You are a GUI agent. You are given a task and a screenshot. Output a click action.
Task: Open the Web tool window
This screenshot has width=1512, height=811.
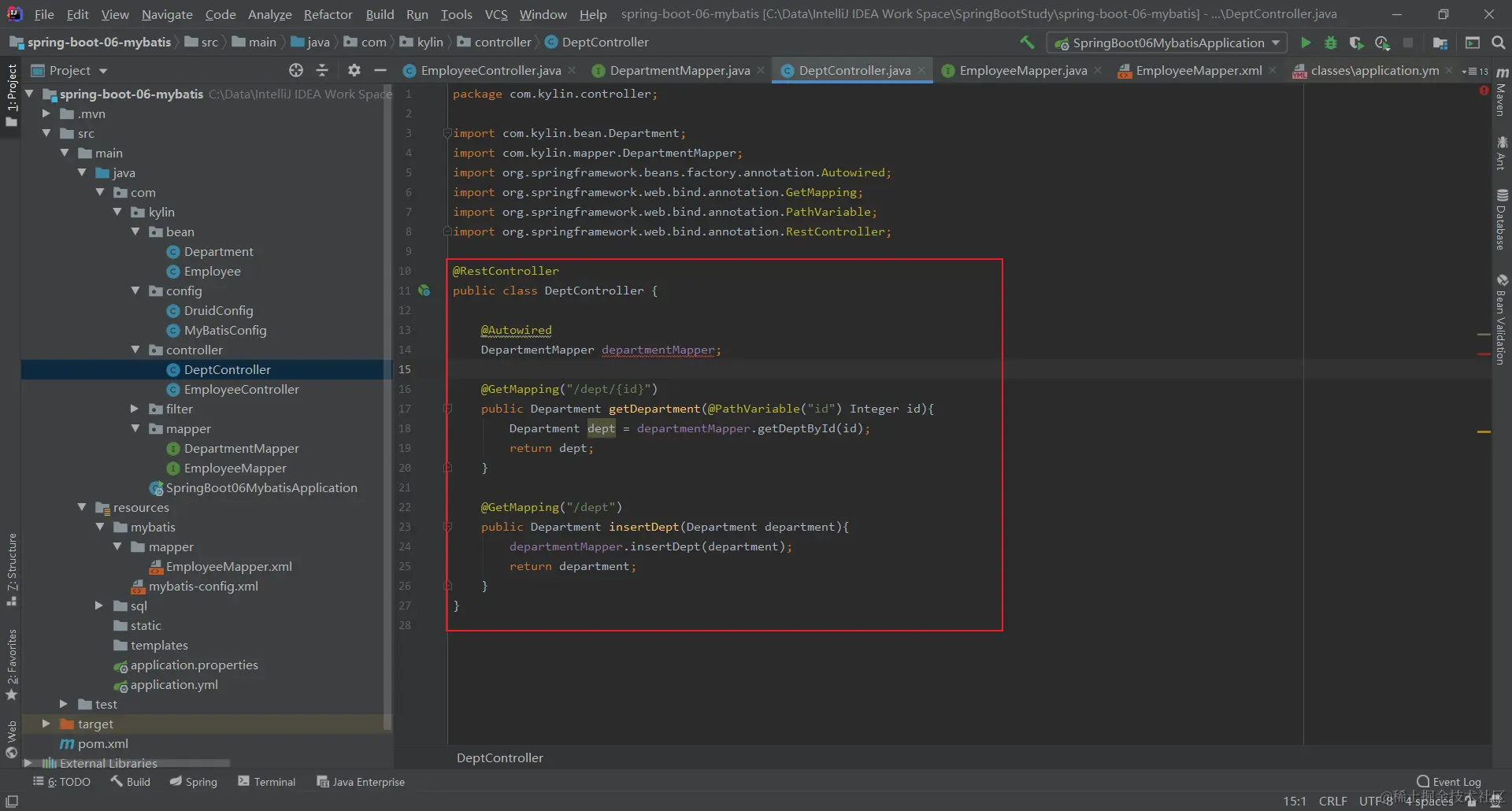11,739
